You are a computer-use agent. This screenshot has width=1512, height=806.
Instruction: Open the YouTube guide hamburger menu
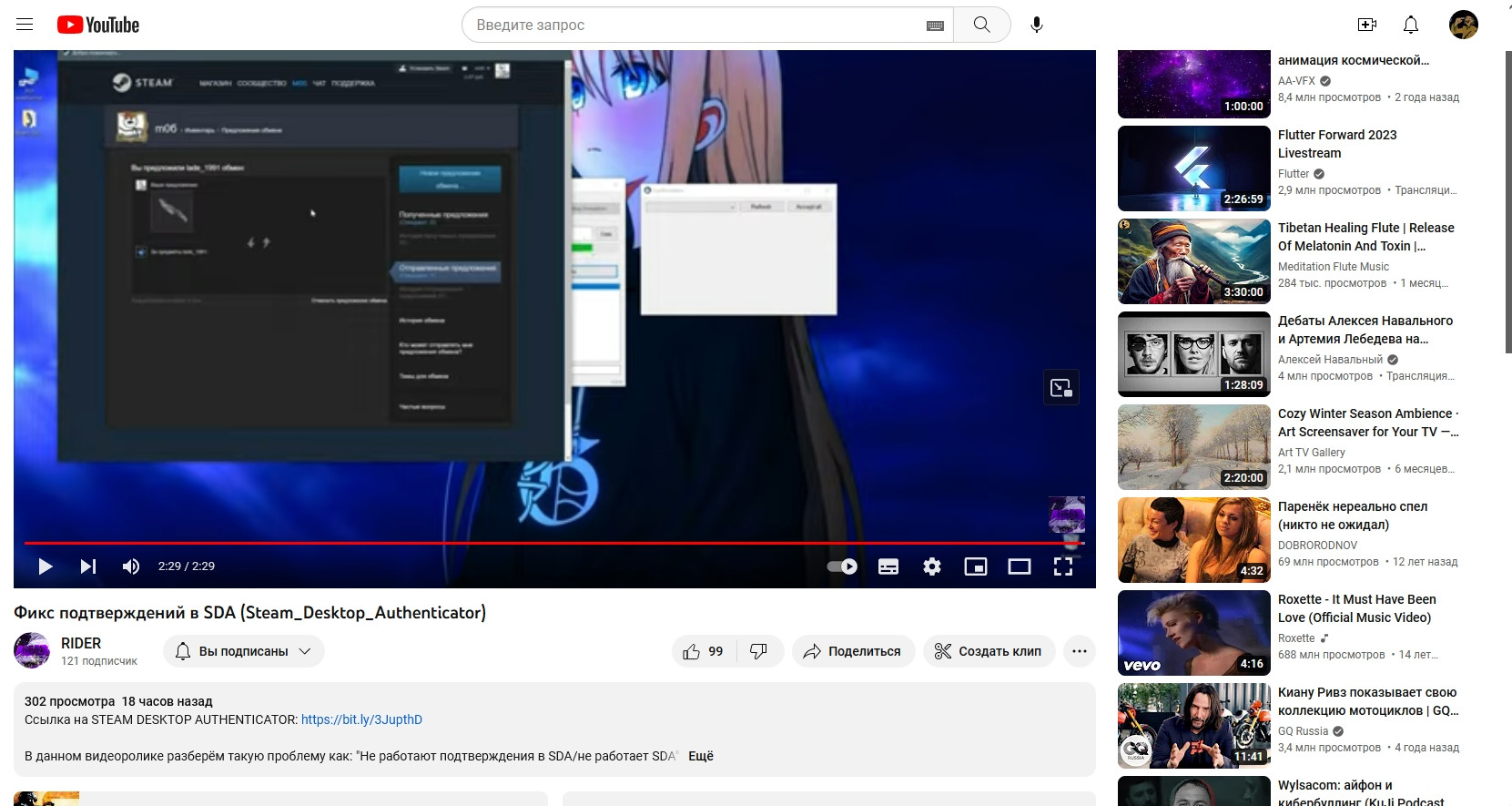pos(25,25)
